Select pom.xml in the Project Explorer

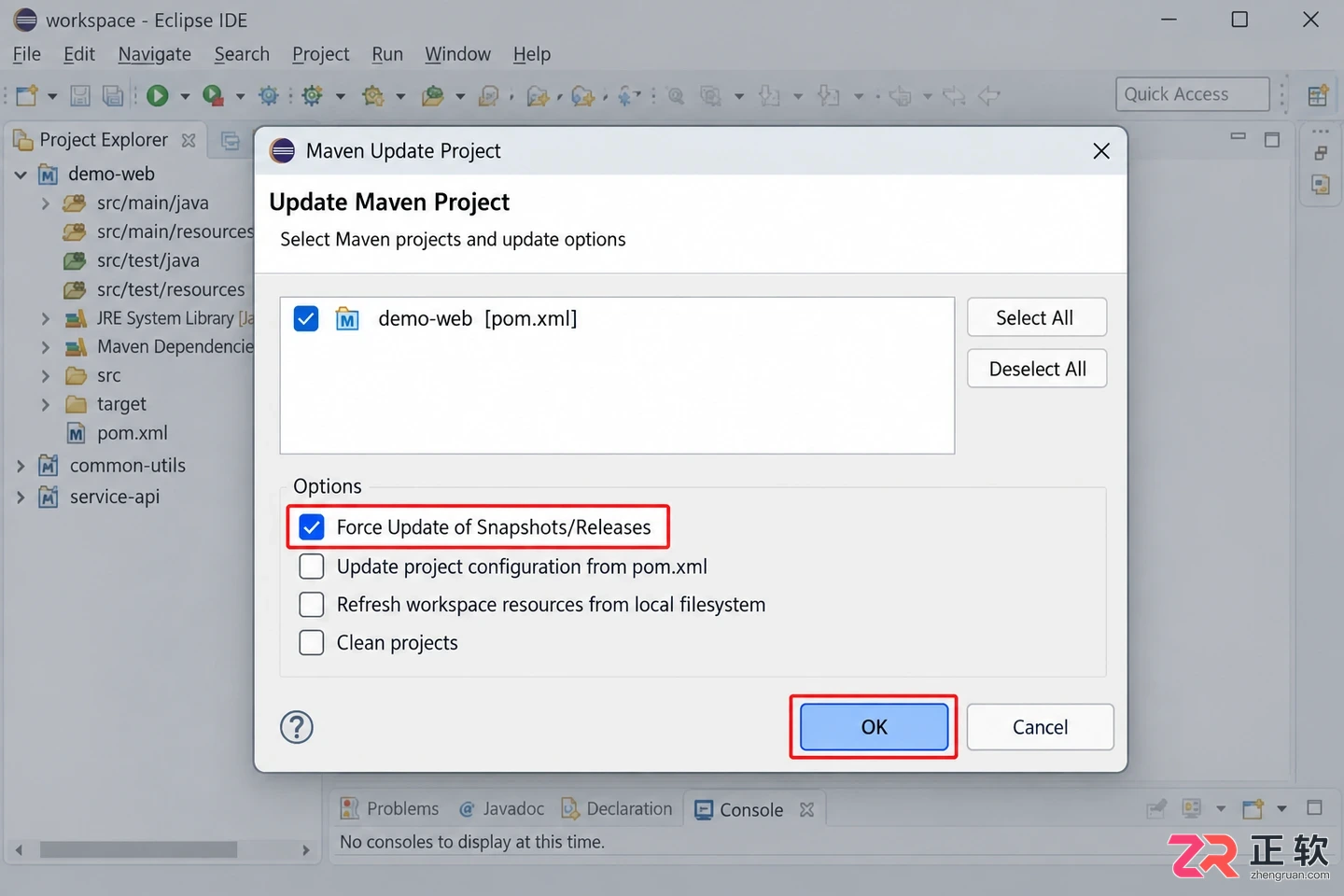point(119,434)
